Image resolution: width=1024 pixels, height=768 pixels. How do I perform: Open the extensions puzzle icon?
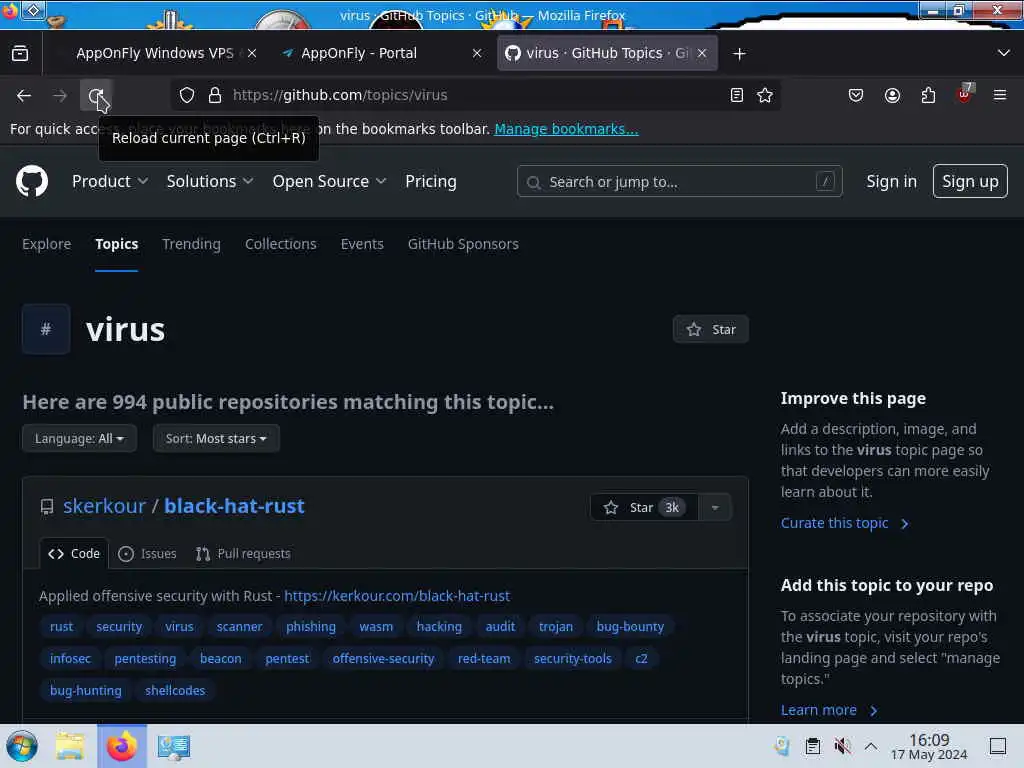click(928, 95)
